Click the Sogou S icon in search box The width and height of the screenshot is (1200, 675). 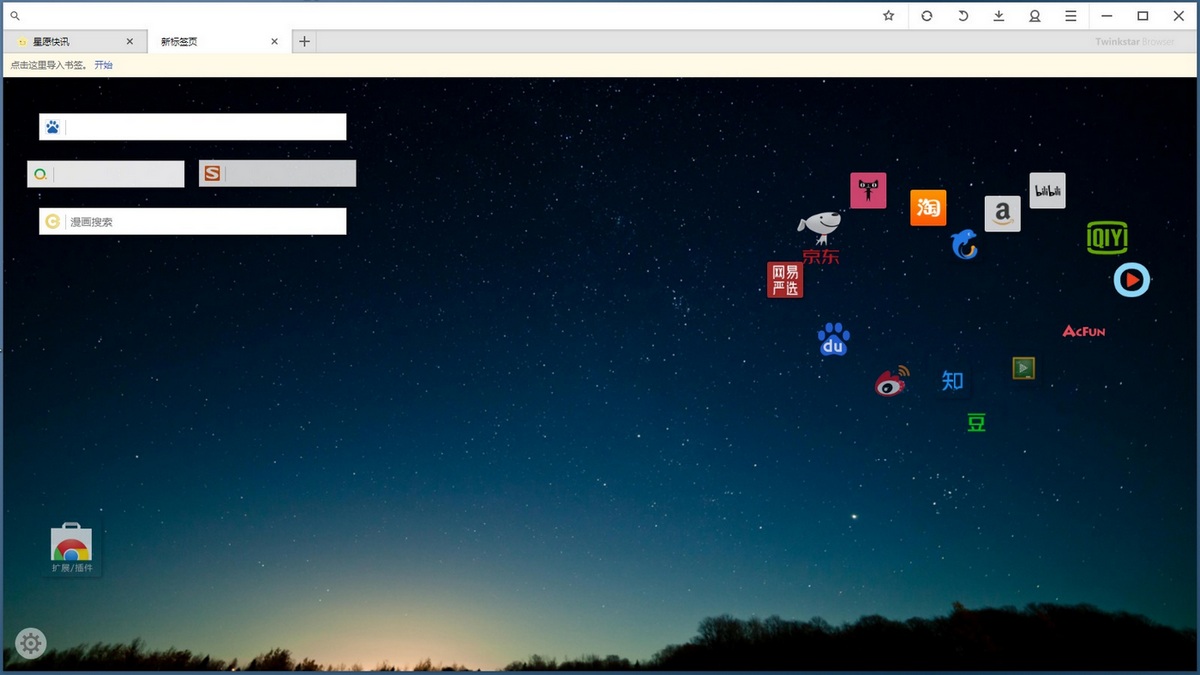[211, 174]
